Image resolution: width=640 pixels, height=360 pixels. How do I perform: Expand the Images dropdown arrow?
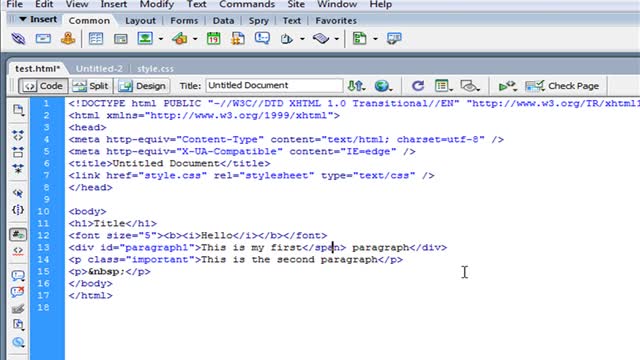(x=161, y=39)
